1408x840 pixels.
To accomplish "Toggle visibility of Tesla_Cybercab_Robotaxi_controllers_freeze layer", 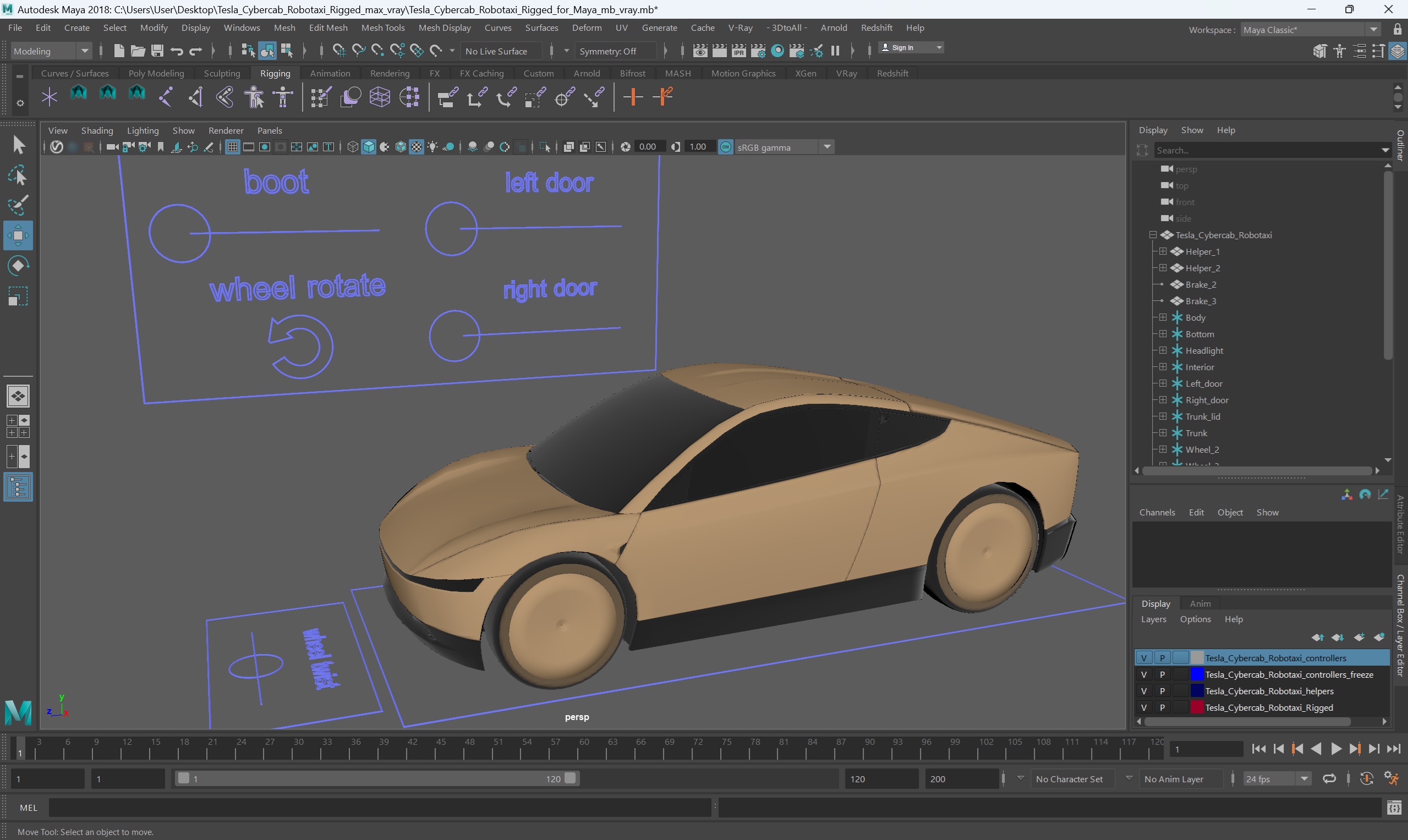I will [x=1143, y=674].
